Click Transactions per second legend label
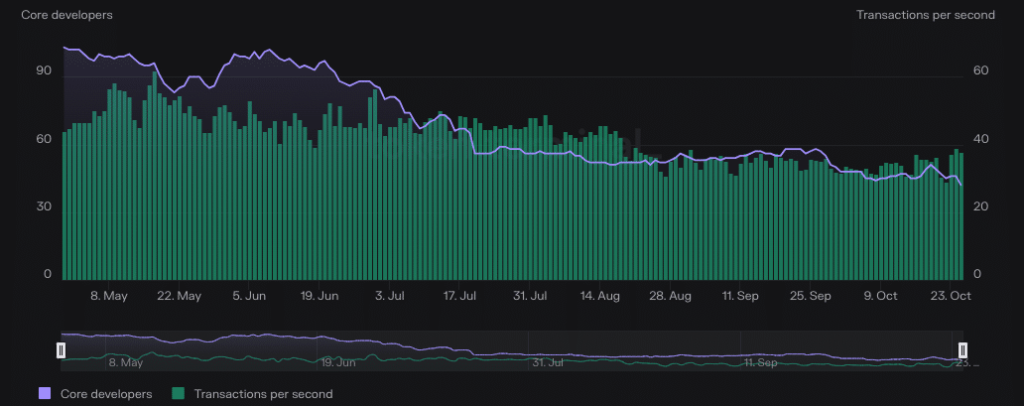Screen dimensions: 1024x406 click(x=263, y=394)
